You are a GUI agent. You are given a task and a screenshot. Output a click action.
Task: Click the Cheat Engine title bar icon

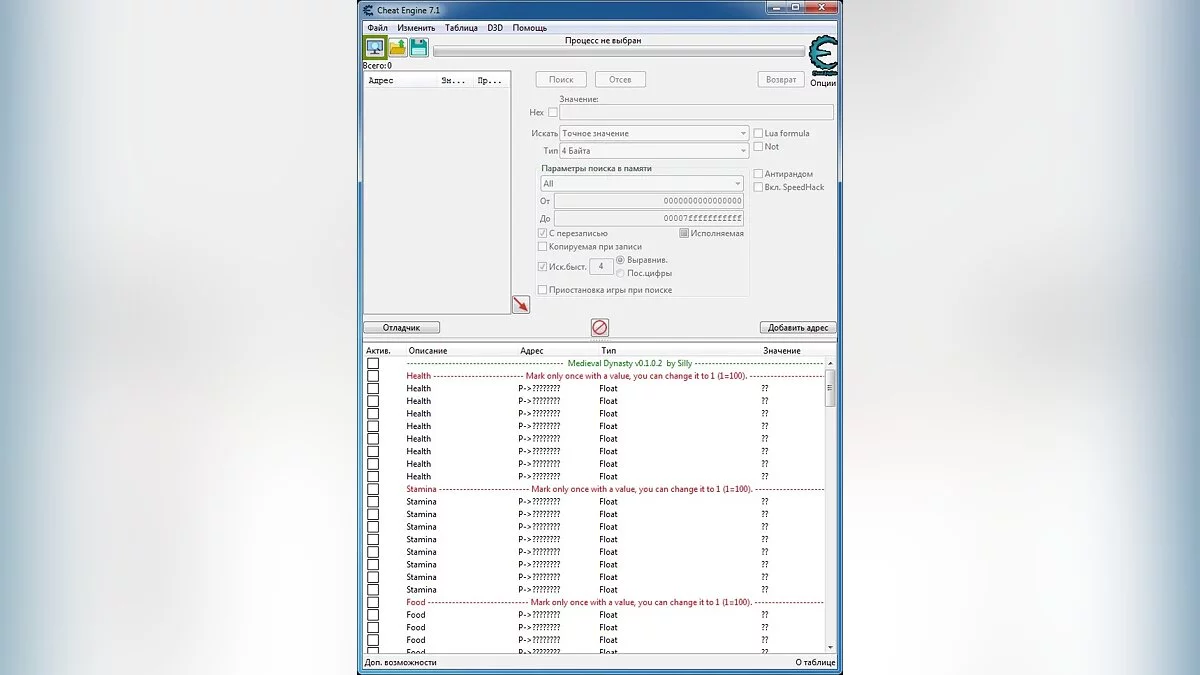pos(368,10)
